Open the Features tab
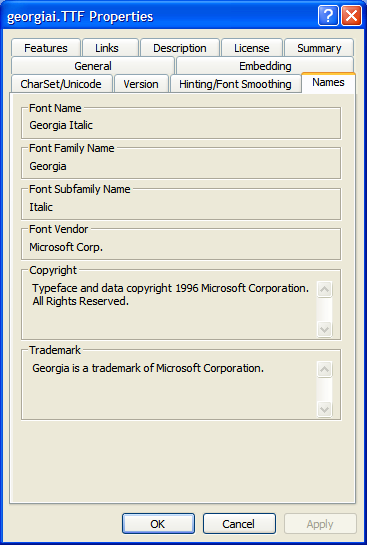 click(46, 48)
